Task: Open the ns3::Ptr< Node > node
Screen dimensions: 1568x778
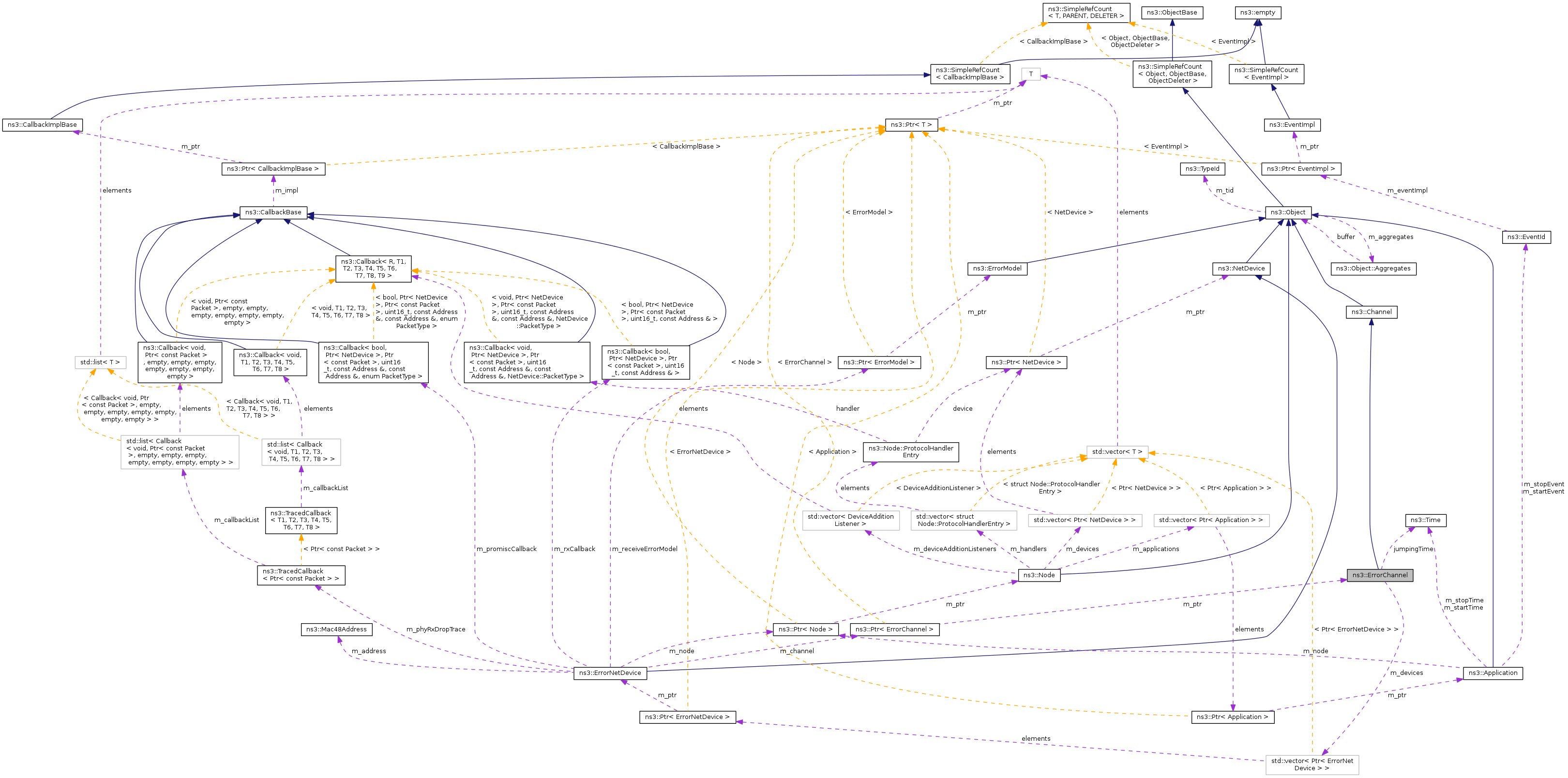Action: pos(805,629)
